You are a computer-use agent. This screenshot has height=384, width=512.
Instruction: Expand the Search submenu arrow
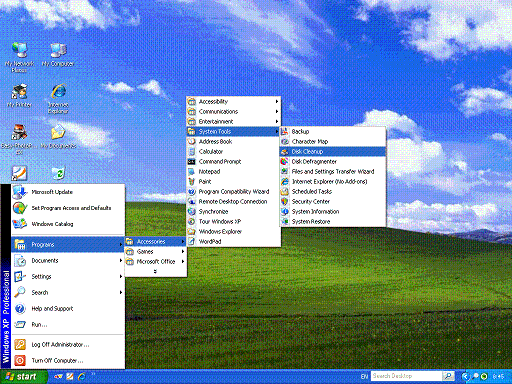121,292
